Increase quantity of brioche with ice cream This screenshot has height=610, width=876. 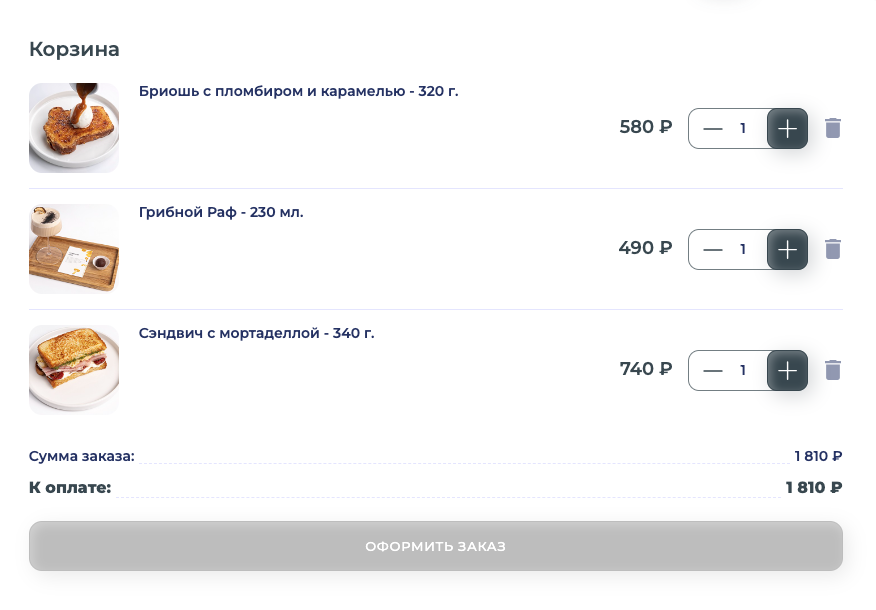787,128
